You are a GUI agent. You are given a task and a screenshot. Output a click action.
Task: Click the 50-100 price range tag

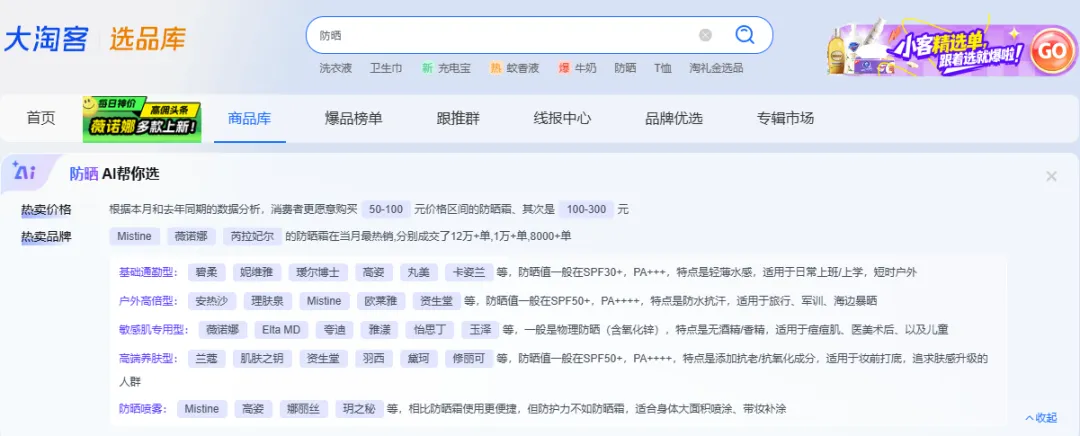386,209
